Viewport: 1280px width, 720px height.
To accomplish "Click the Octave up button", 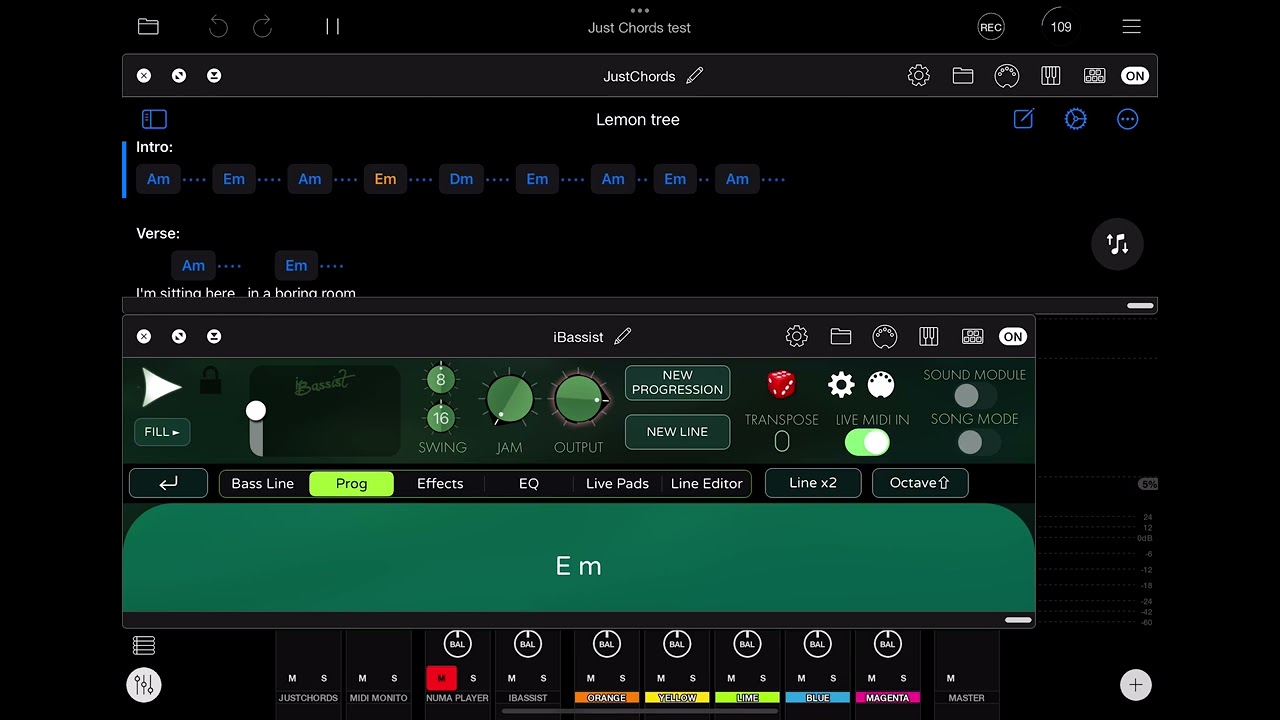I will point(920,483).
